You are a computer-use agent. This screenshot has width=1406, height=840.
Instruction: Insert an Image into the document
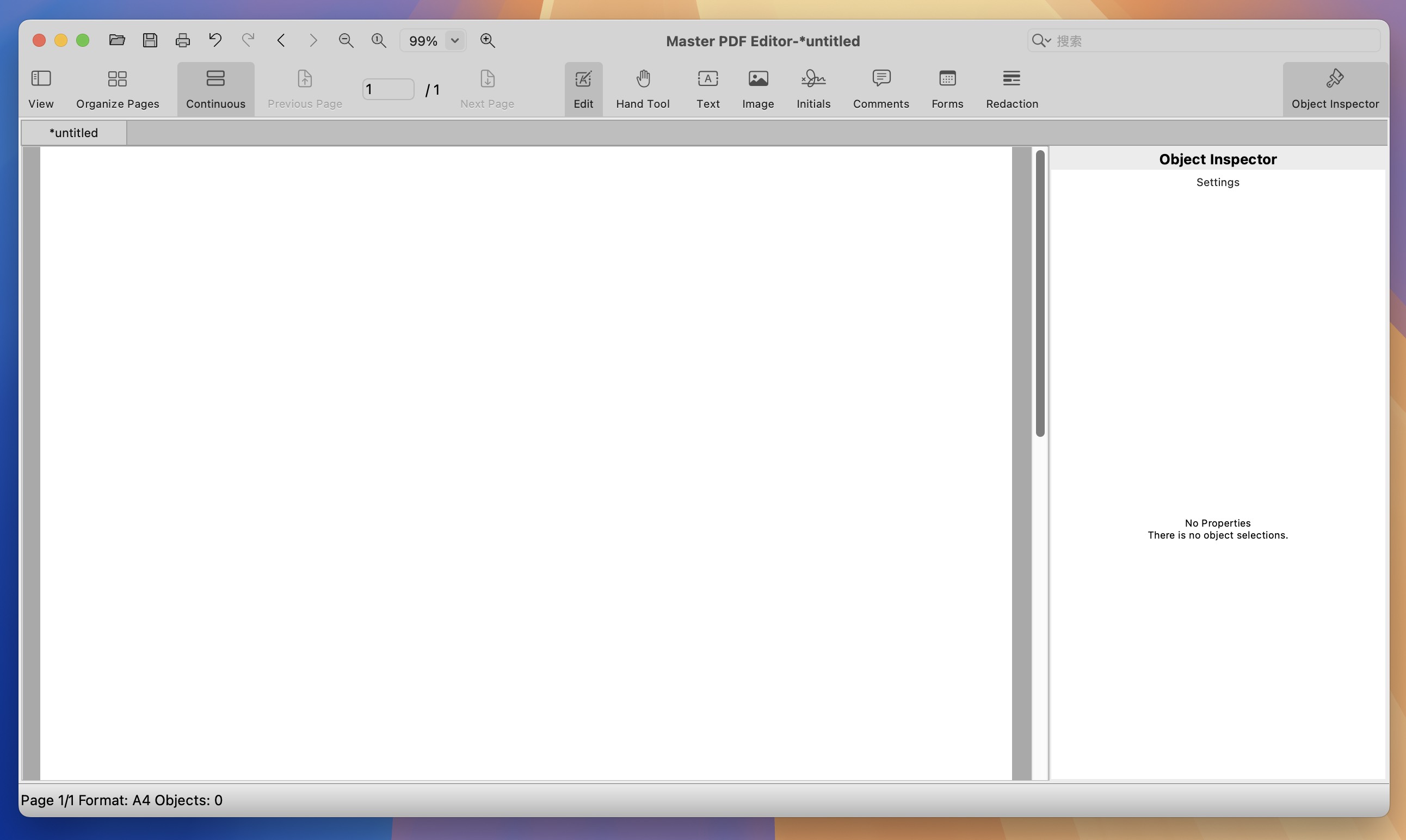(757, 88)
